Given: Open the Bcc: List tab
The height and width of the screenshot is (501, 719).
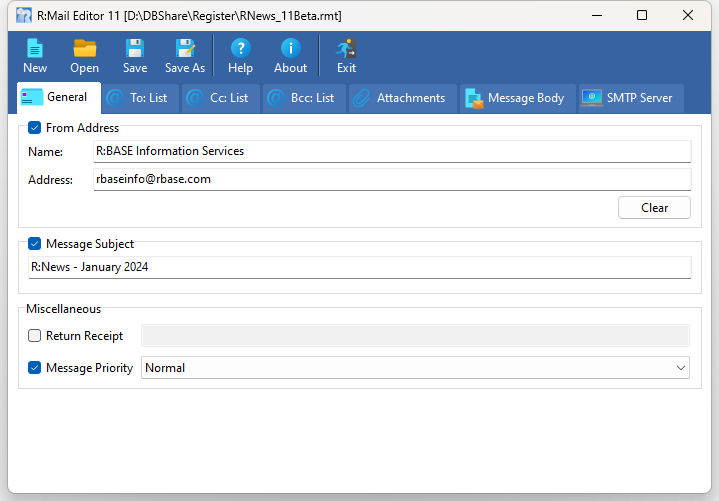Looking at the screenshot, I should tap(304, 98).
